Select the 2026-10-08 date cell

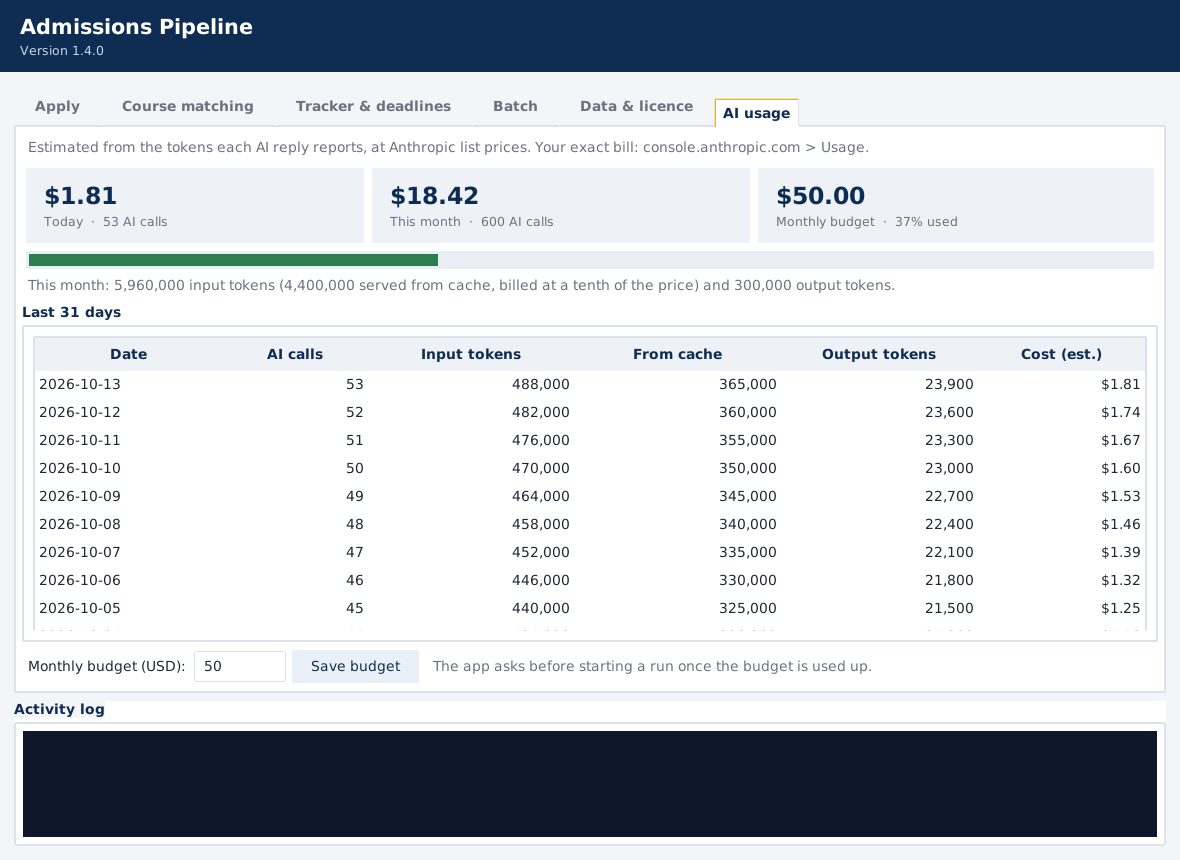point(80,524)
